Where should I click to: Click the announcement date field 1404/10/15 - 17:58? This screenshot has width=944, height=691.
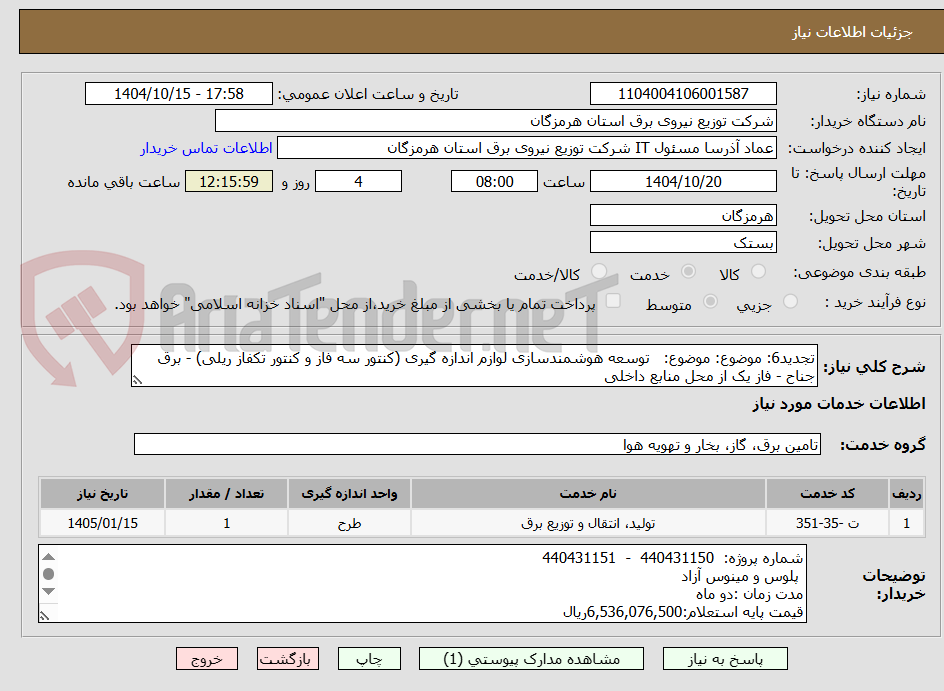click(x=179, y=94)
